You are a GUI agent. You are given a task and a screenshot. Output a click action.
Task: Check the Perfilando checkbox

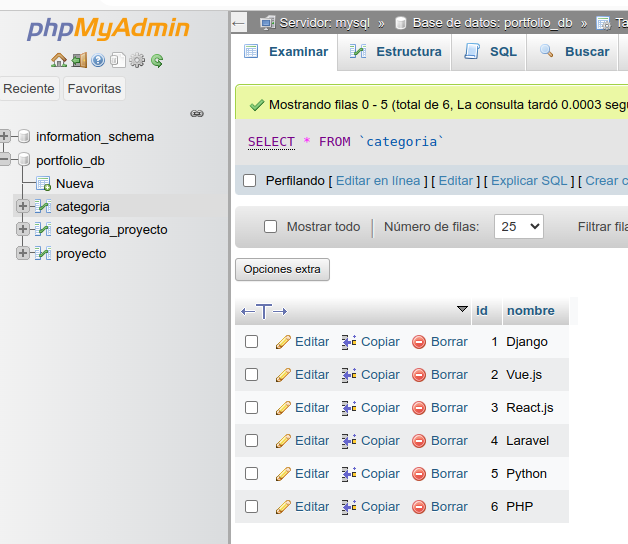coord(250,181)
